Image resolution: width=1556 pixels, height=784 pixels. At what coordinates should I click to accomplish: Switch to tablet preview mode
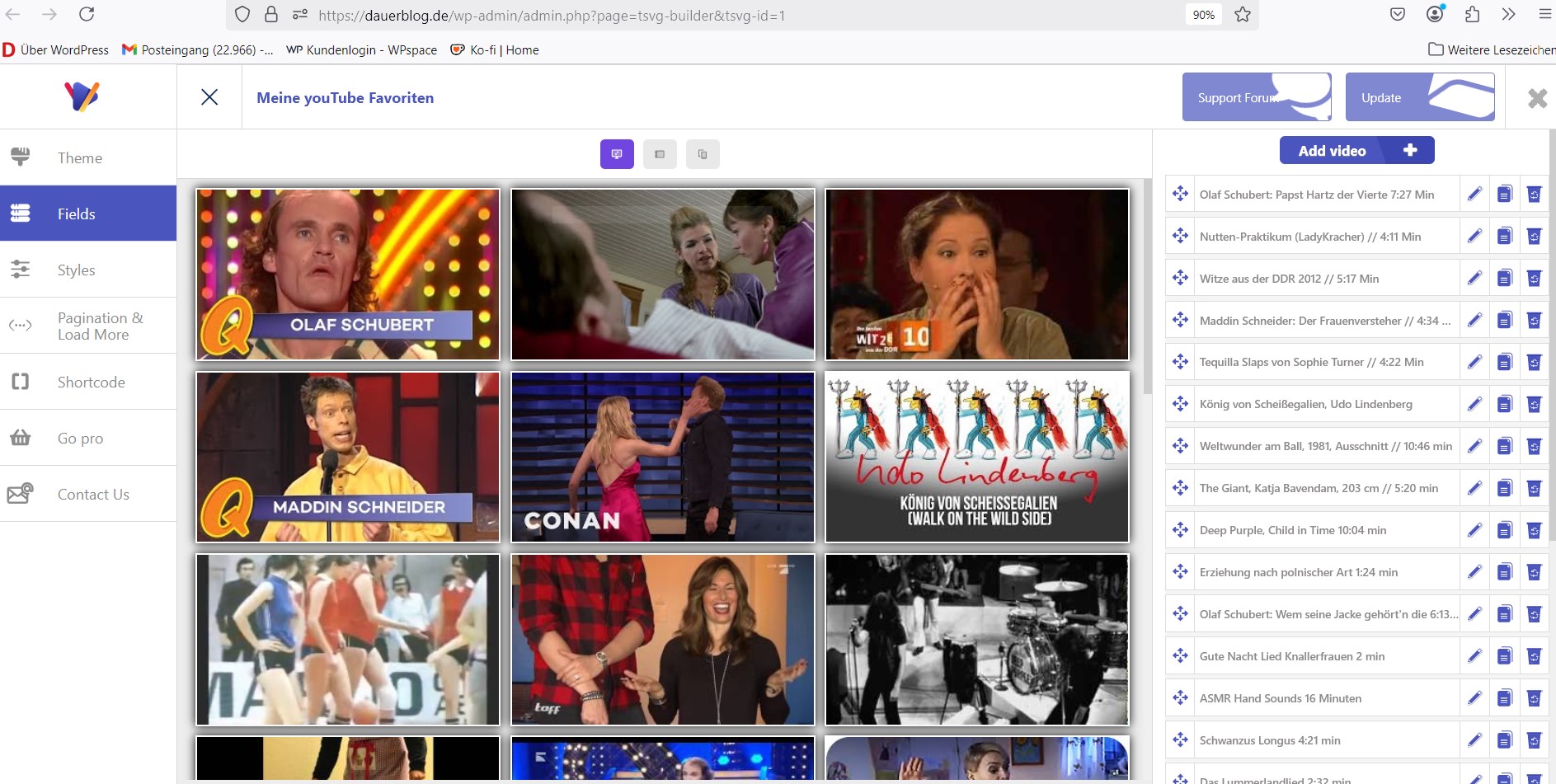tap(660, 154)
